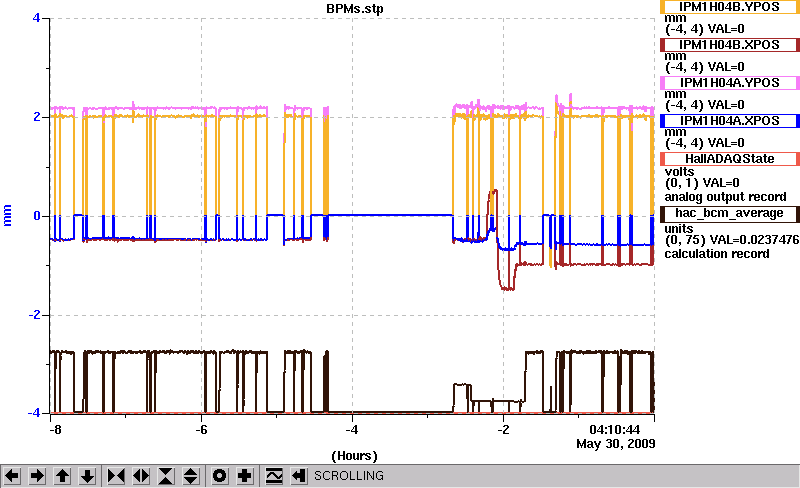Click the BPMs.stp plot title

[355, 9]
